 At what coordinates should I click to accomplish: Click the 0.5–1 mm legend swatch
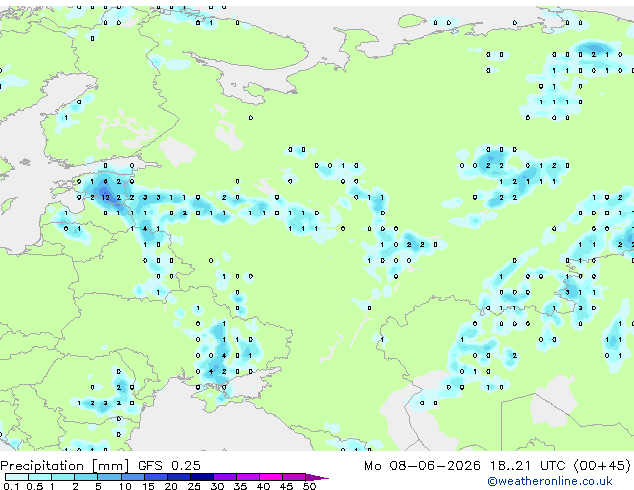pos(40,477)
